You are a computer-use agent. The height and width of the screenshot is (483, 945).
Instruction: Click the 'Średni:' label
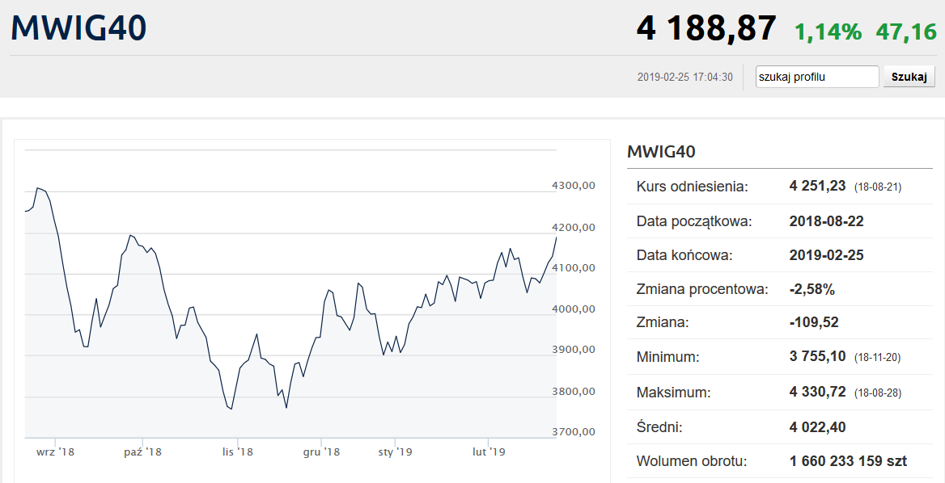[x=659, y=428]
